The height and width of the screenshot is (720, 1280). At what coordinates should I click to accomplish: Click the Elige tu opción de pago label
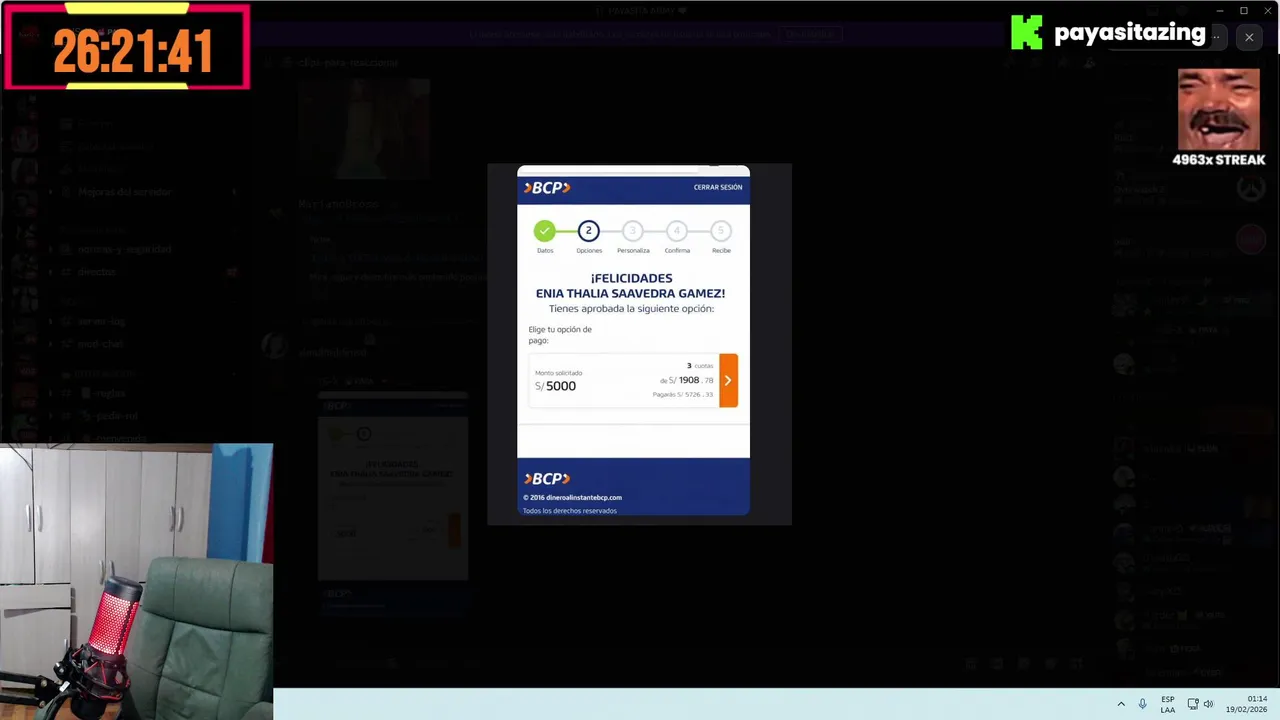click(560, 335)
